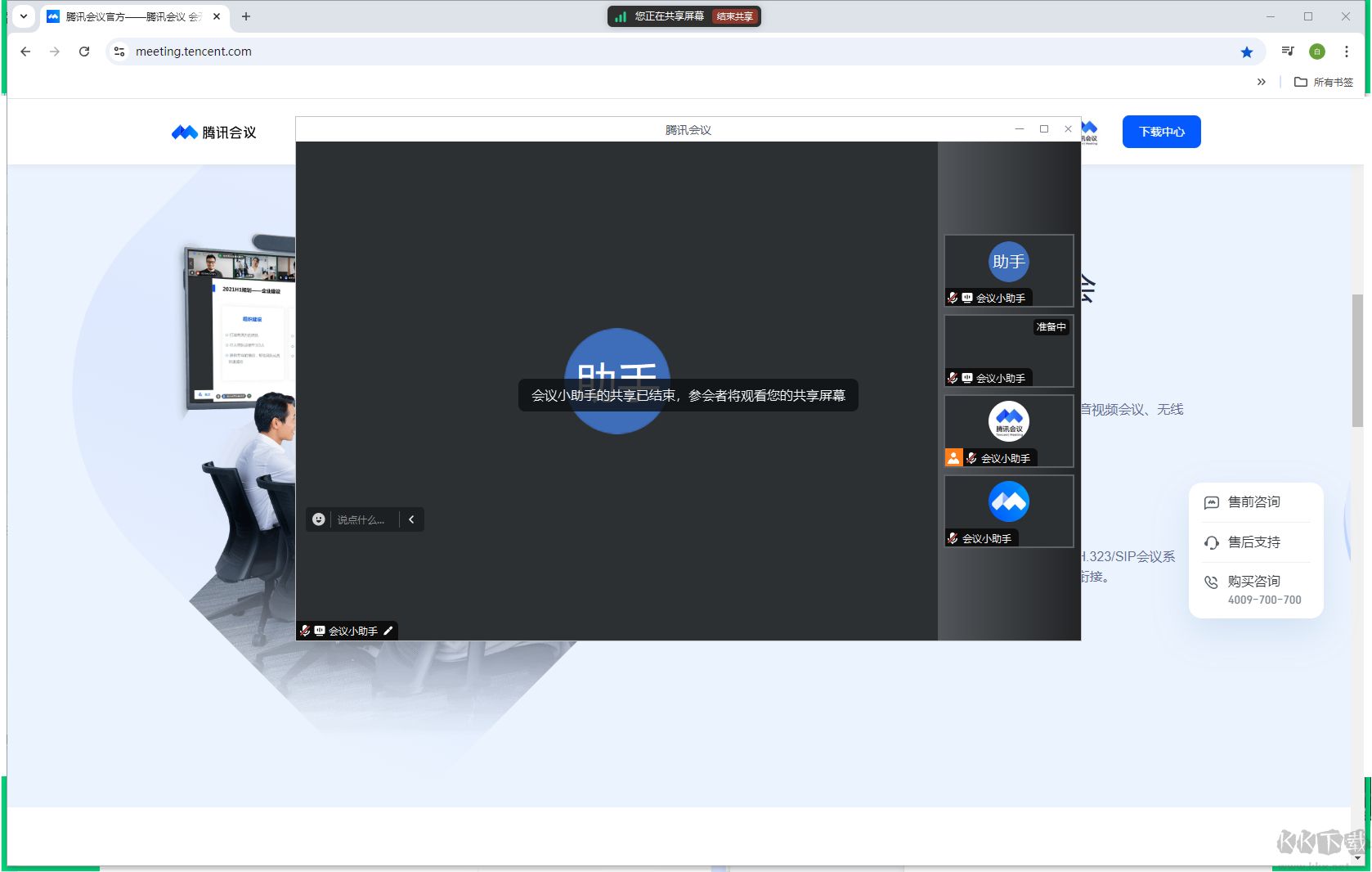Select participant tile with blue logo avatar
The width and height of the screenshot is (1372, 872).
(x=1009, y=511)
